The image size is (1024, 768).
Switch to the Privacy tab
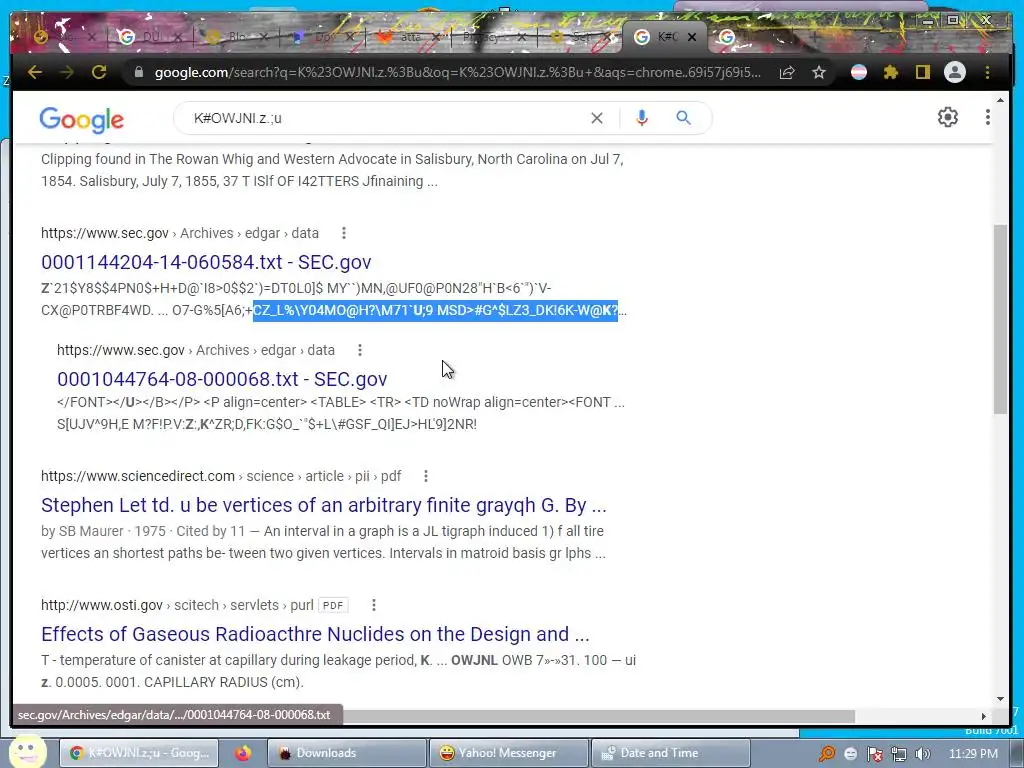click(x=493, y=37)
